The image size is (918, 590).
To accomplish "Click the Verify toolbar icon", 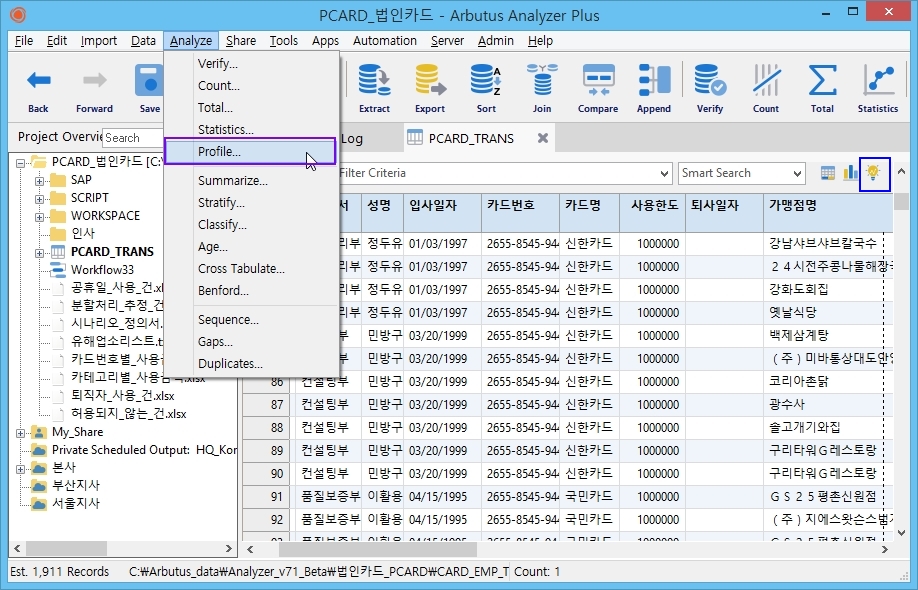I will pyautogui.click(x=710, y=80).
